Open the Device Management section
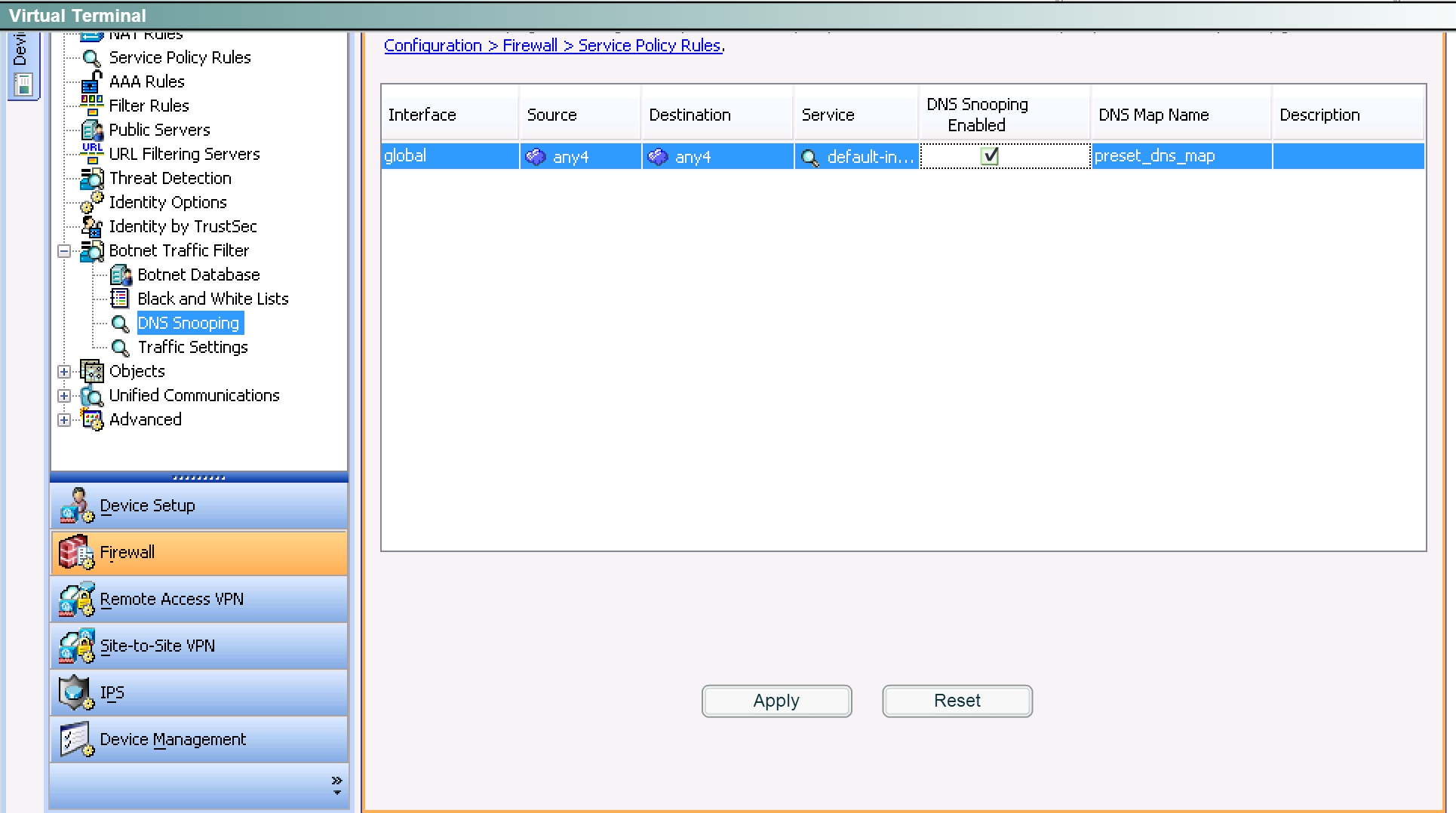 (x=199, y=739)
